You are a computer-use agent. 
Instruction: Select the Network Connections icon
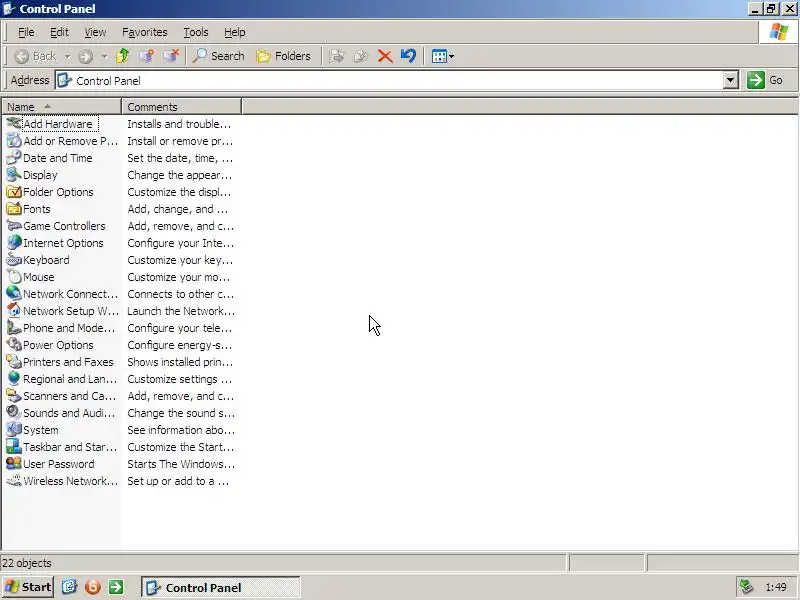[14, 294]
